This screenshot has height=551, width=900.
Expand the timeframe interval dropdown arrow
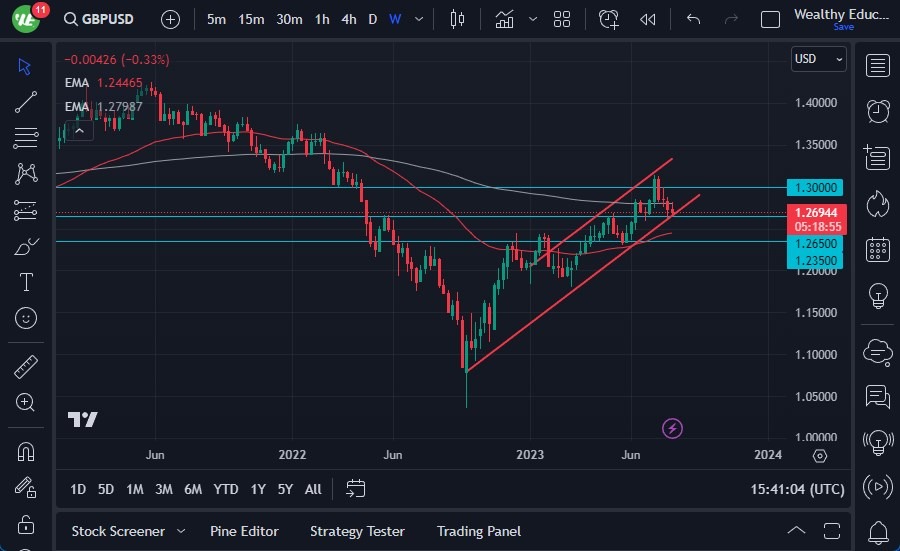(x=418, y=19)
